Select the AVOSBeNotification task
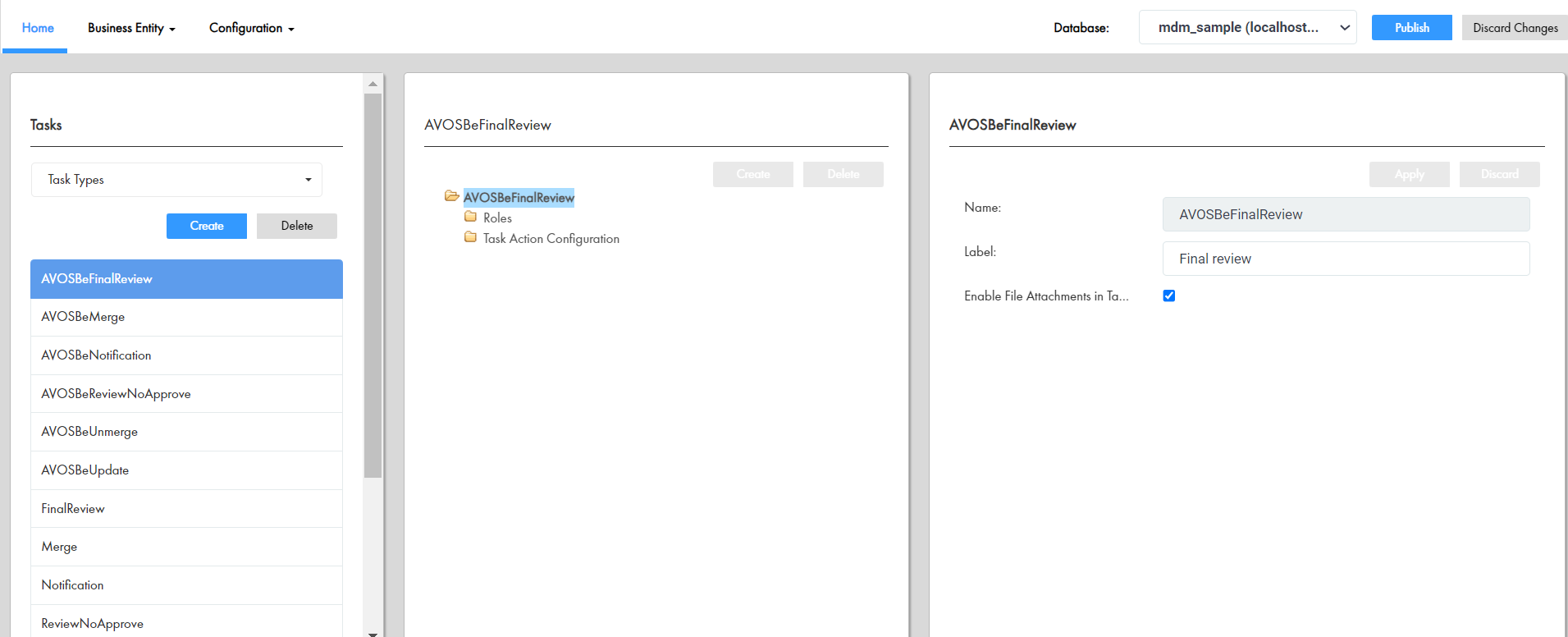This screenshot has width=1568, height=637. 186,355
